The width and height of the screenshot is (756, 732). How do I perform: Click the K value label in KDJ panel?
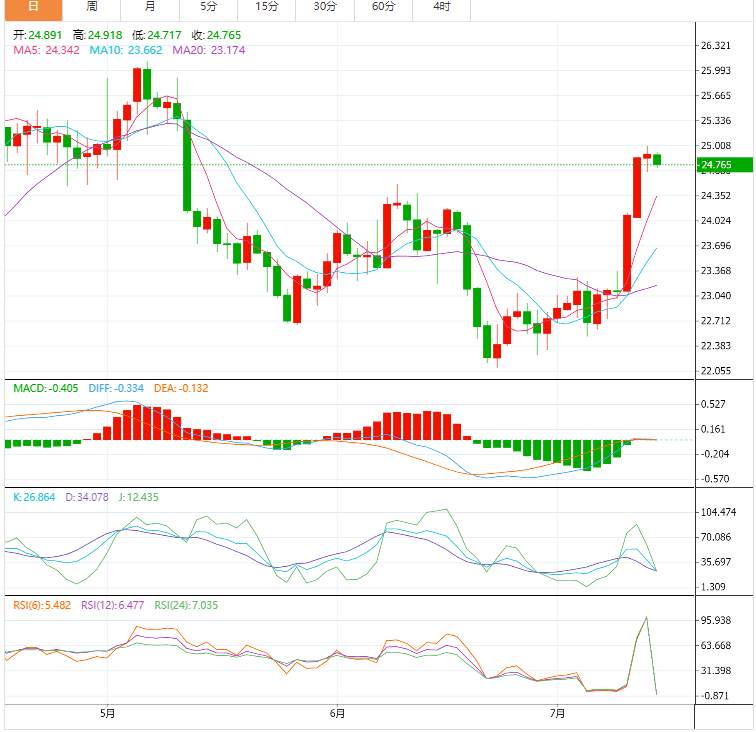click(35, 497)
